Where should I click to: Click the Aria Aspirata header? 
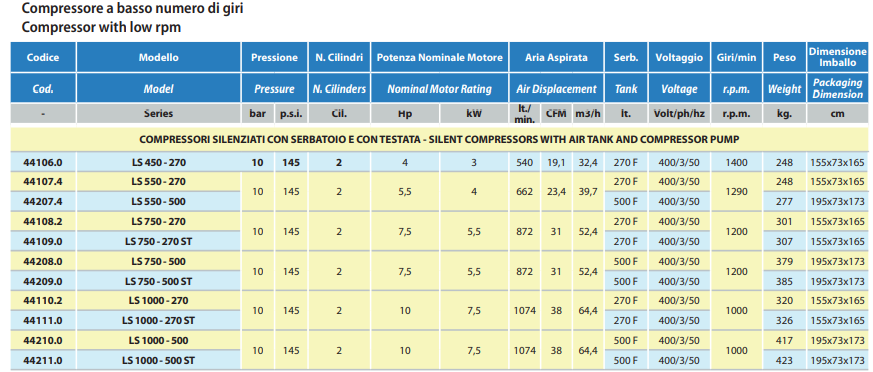[x=556, y=57]
